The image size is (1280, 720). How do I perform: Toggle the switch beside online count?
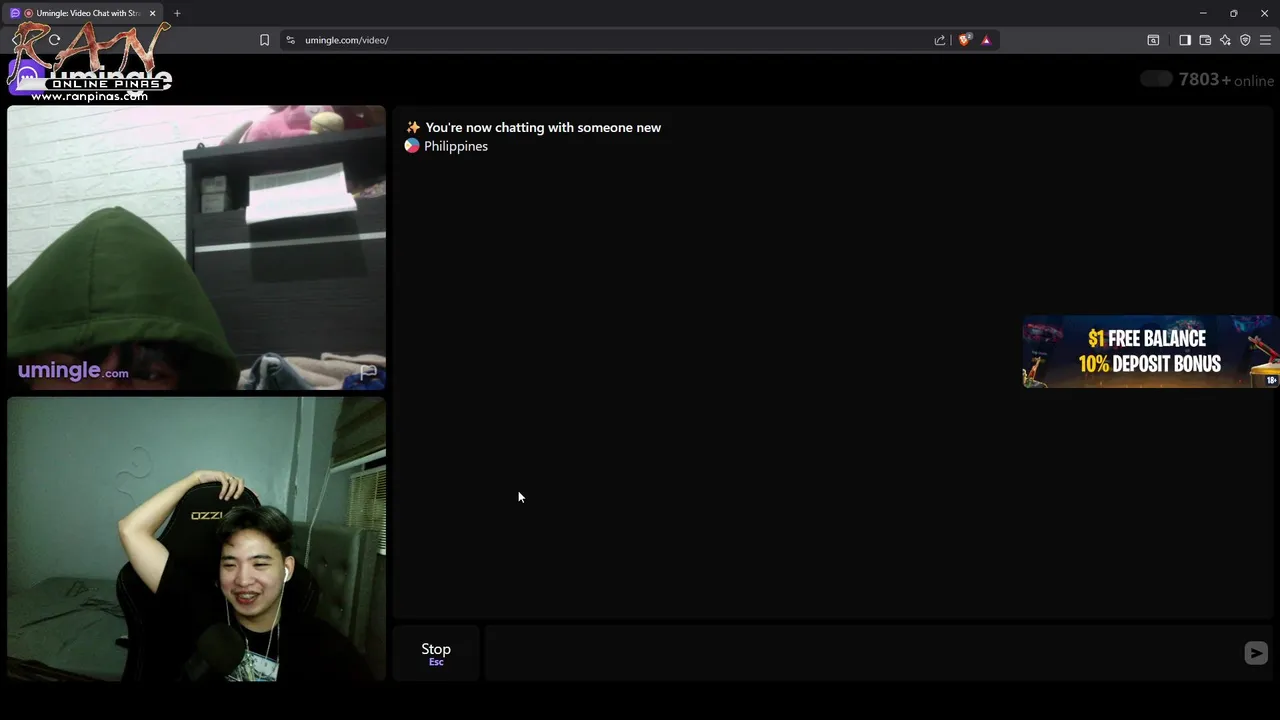coord(1156,79)
